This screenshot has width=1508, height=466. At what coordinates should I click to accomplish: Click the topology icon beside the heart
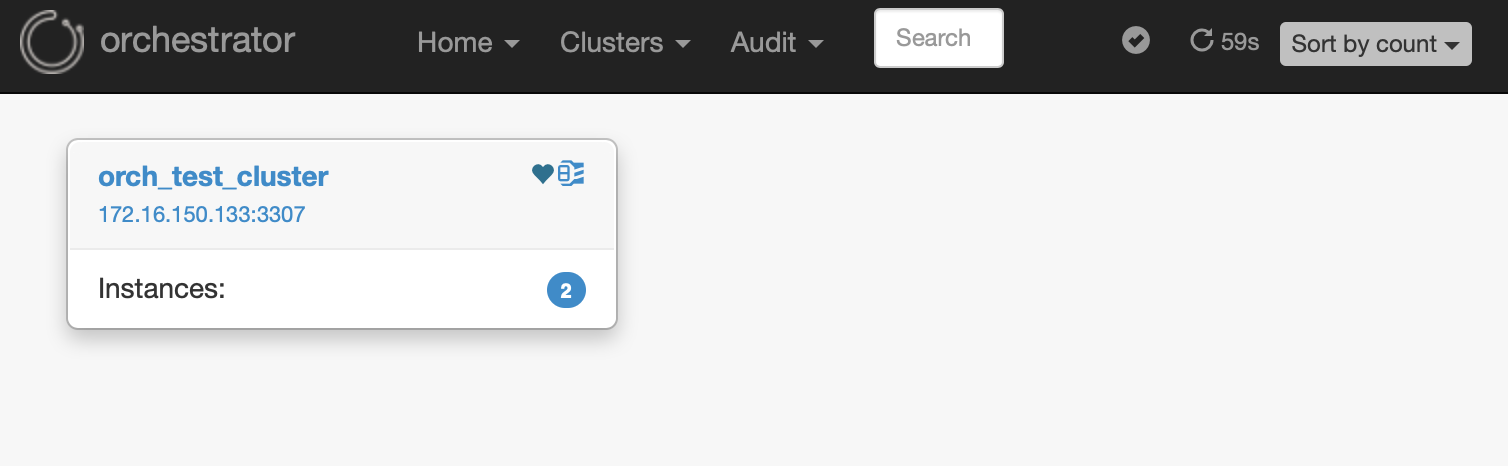coord(571,174)
